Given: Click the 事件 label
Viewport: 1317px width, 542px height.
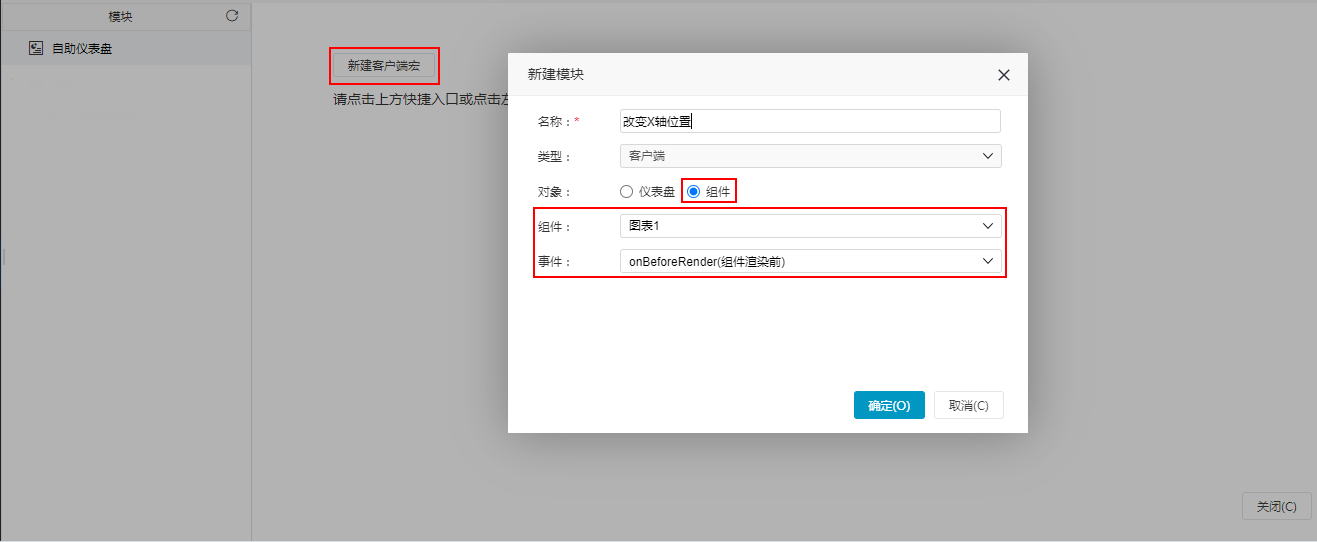Looking at the screenshot, I should (x=553, y=262).
